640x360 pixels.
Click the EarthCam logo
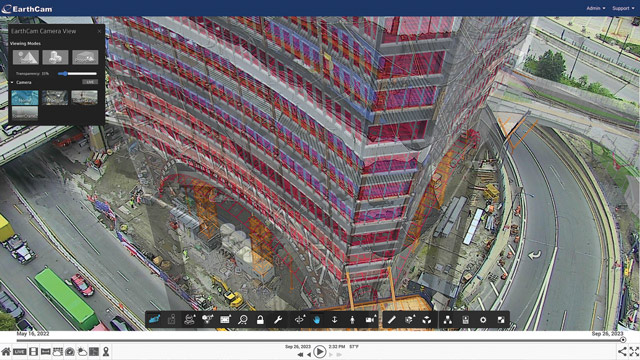[27, 9]
